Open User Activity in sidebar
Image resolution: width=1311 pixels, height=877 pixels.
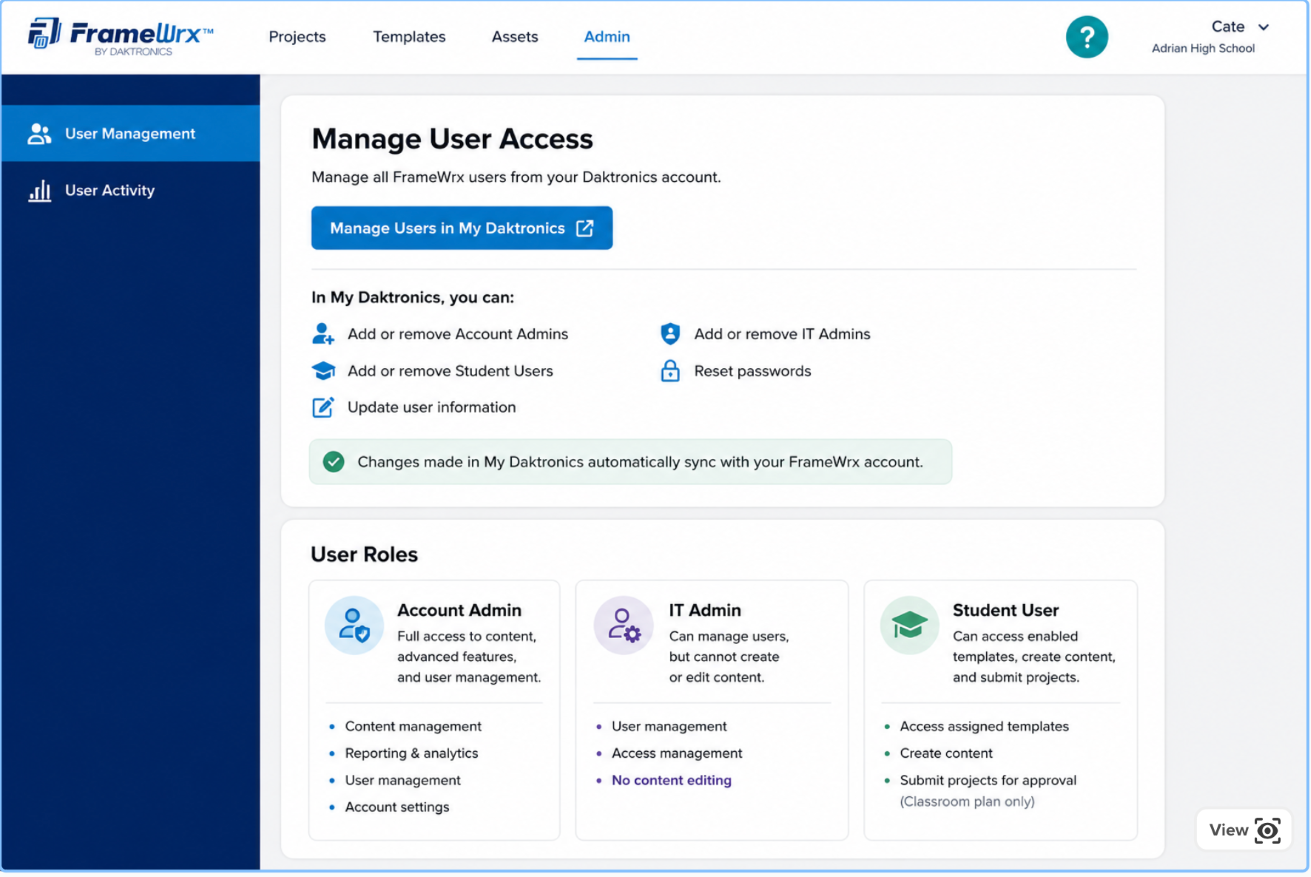131,191
